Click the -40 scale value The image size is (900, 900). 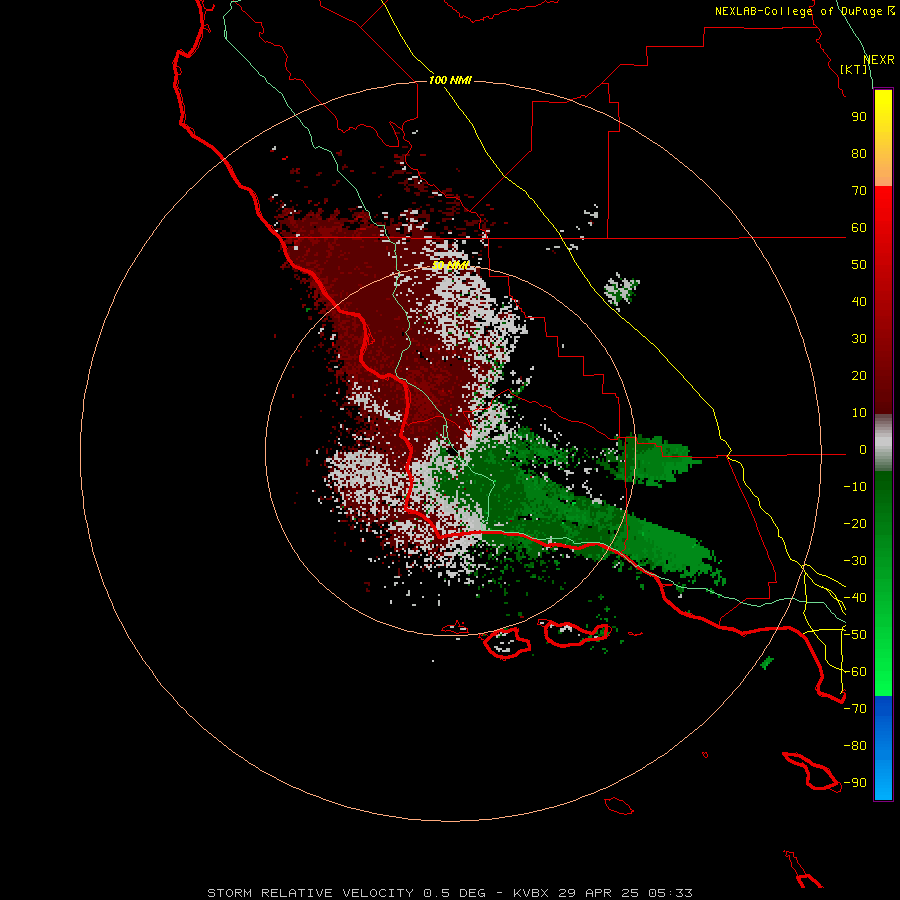[x=855, y=598]
